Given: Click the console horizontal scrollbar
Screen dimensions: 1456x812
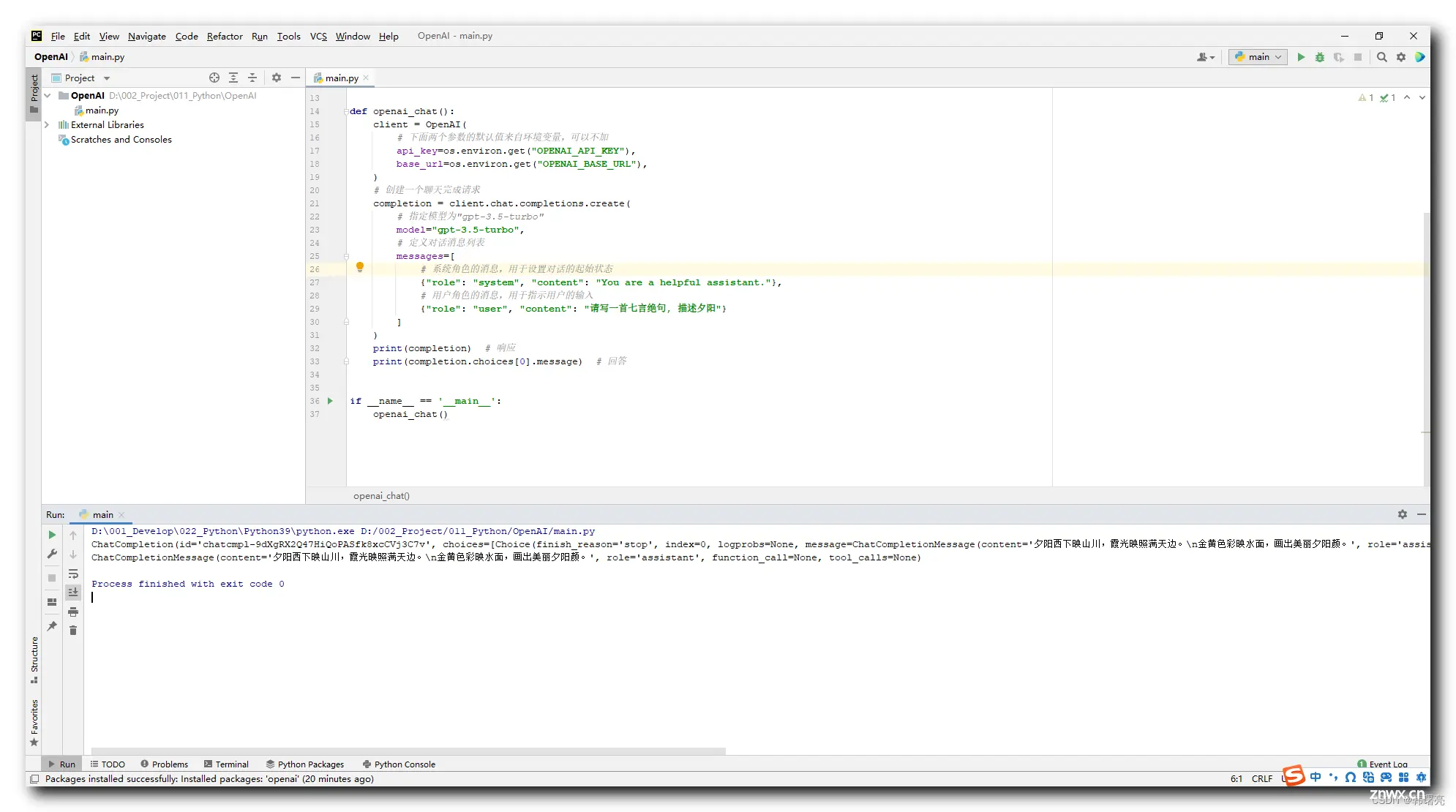Looking at the screenshot, I should [408, 751].
